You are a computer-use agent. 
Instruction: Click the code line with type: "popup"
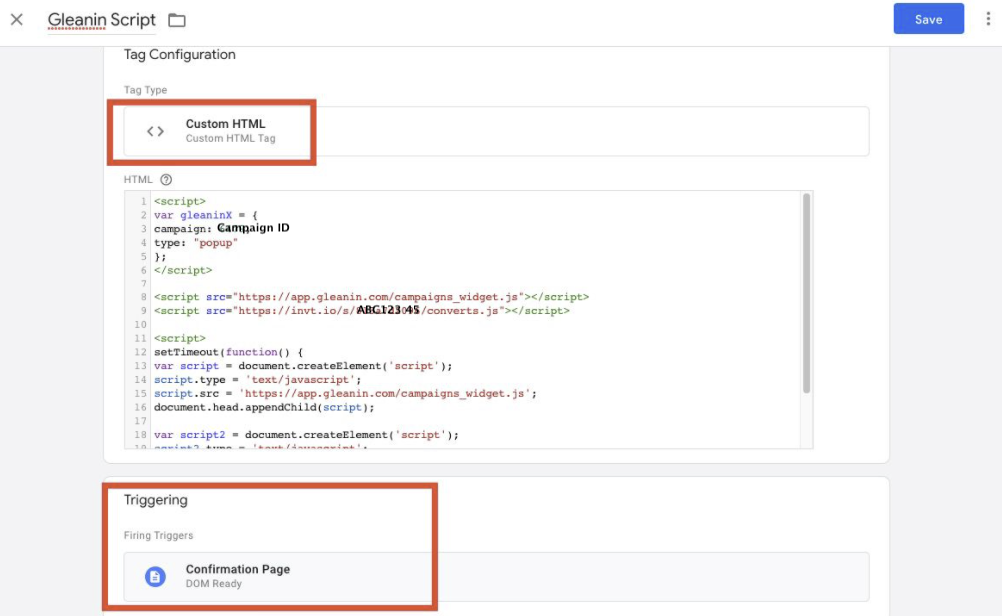click(196, 243)
